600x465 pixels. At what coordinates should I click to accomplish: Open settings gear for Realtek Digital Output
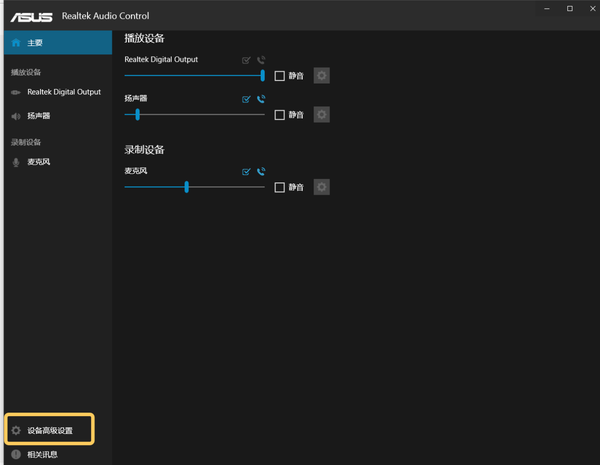coord(321,75)
